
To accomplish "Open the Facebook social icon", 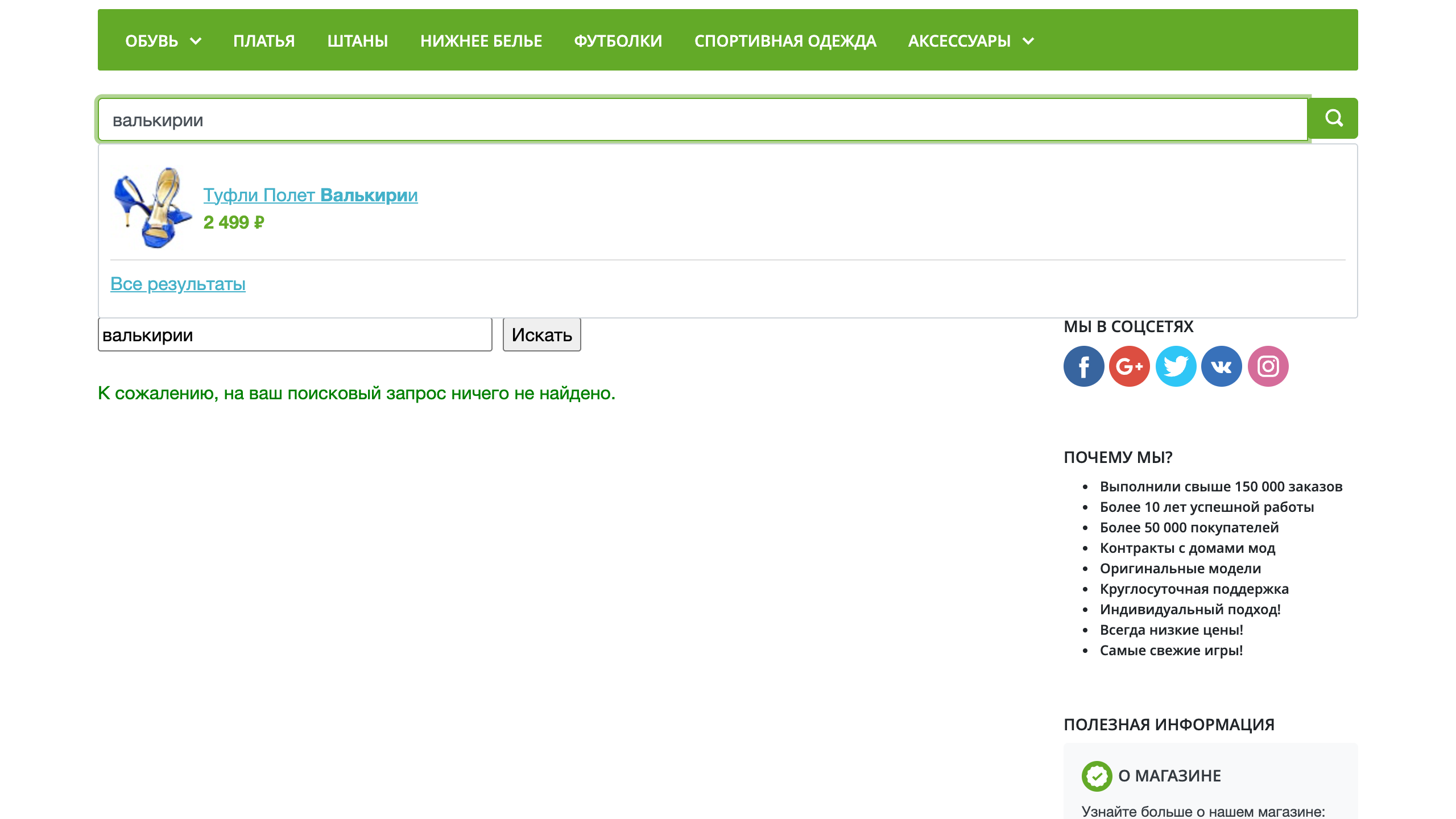I will 1083,366.
